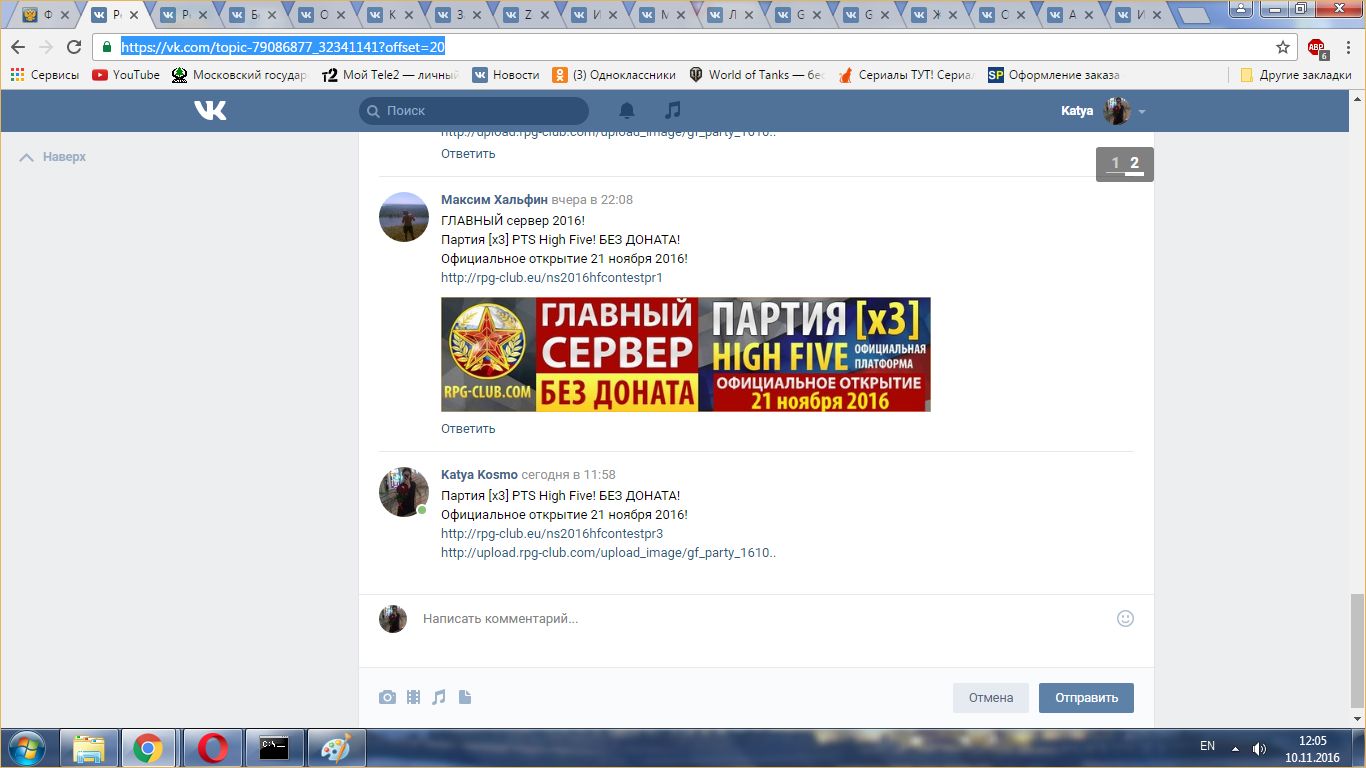Open the rpg-club.eu/ns2016hfcontestpr1 link

point(551,278)
